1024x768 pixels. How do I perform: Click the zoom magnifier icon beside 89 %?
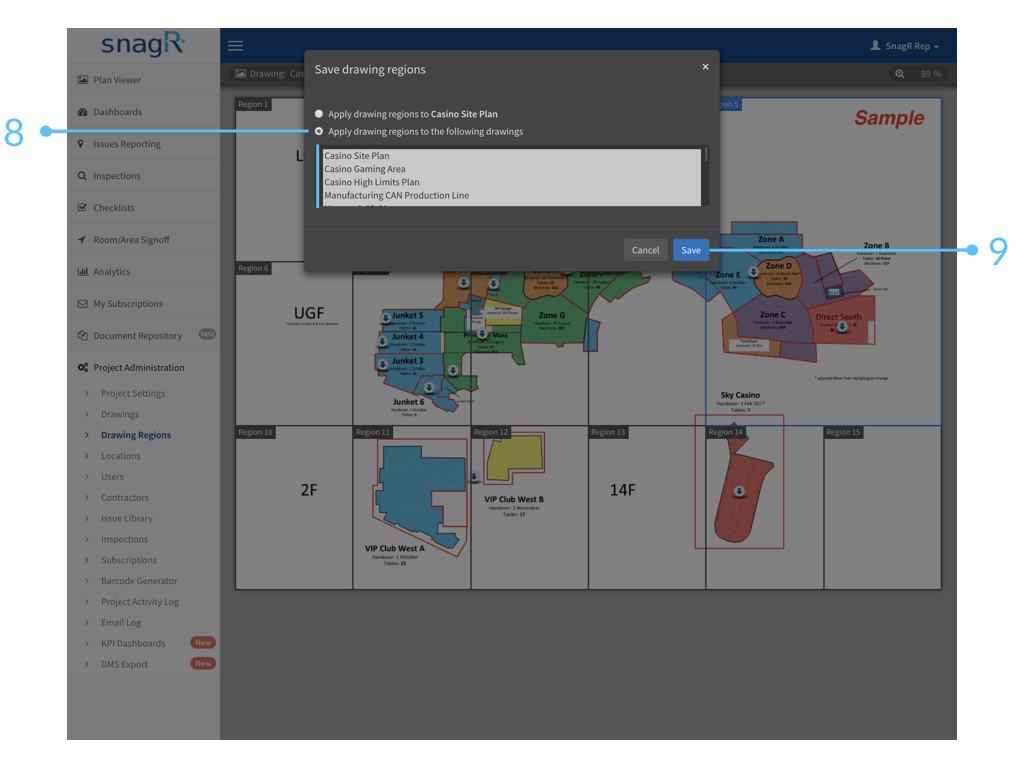[900, 74]
